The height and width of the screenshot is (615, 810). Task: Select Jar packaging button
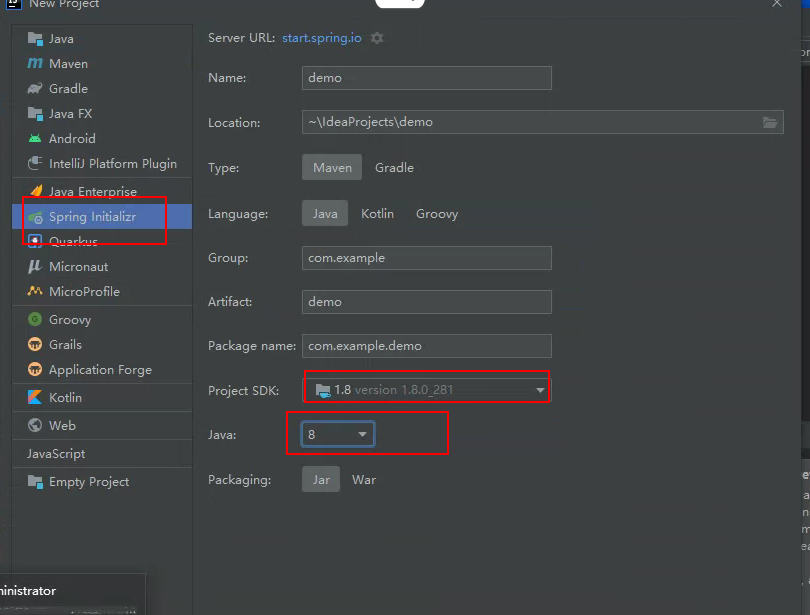(x=321, y=480)
